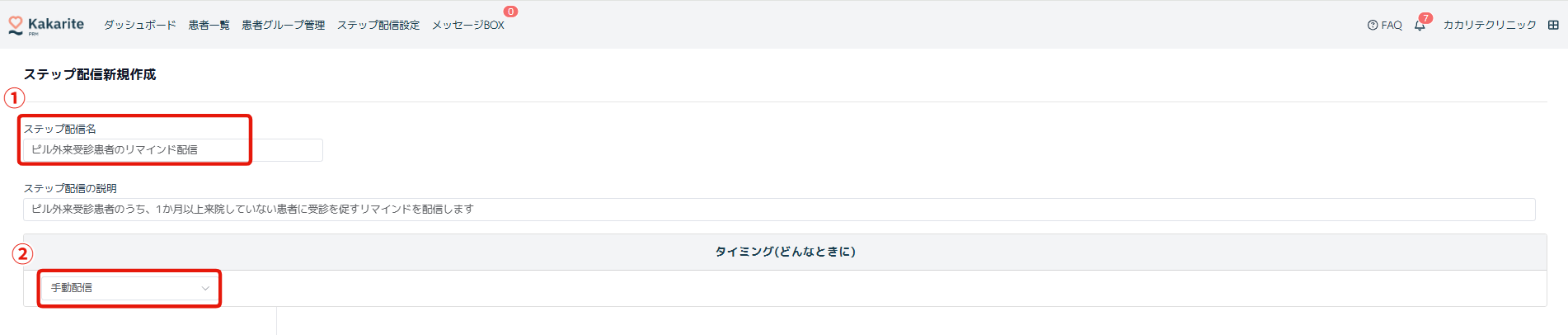
Task: Go to ダッシュボード in the navigation
Action: pos(140,26)
